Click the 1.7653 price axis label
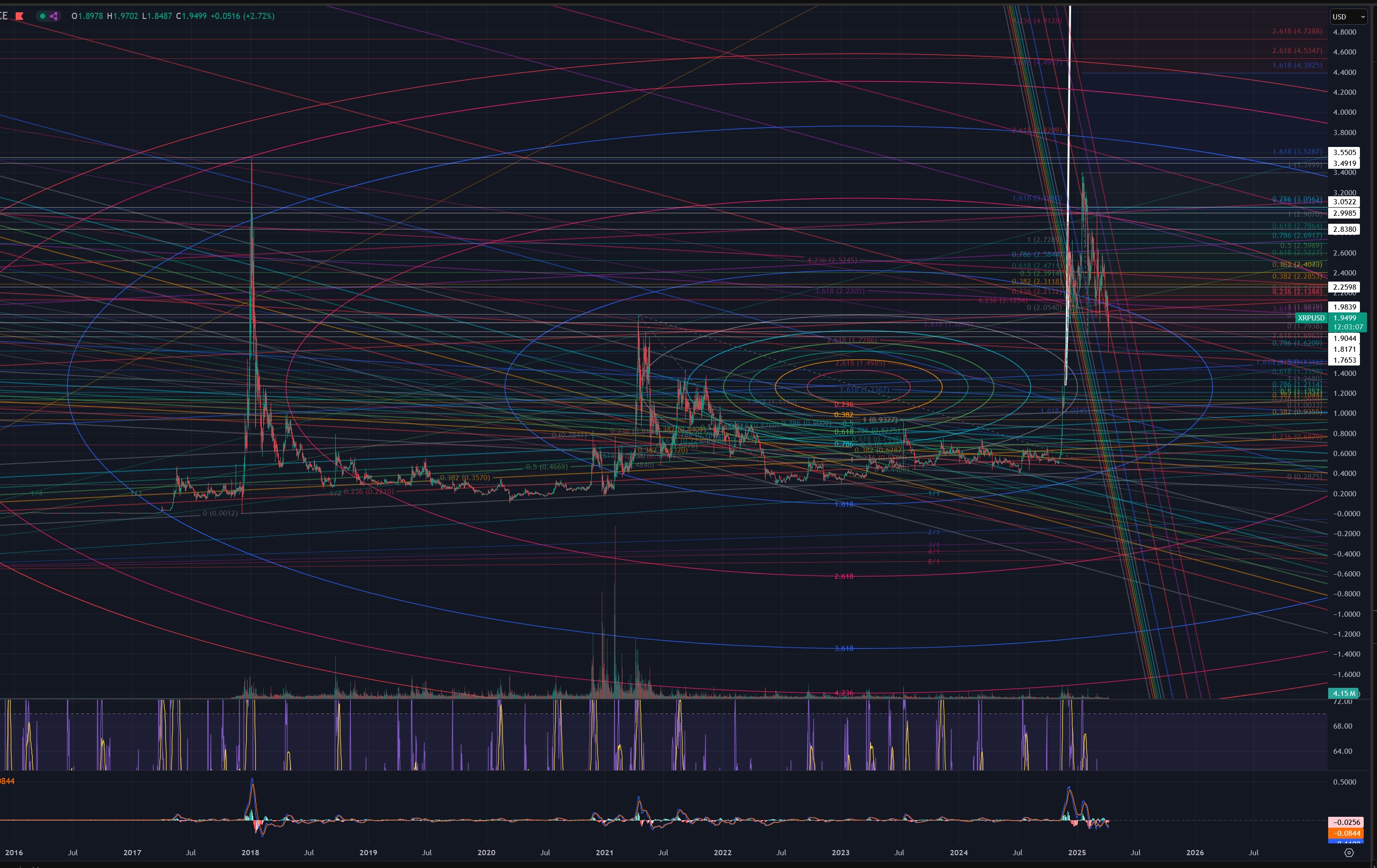1377x868 pixels. 1344,360
